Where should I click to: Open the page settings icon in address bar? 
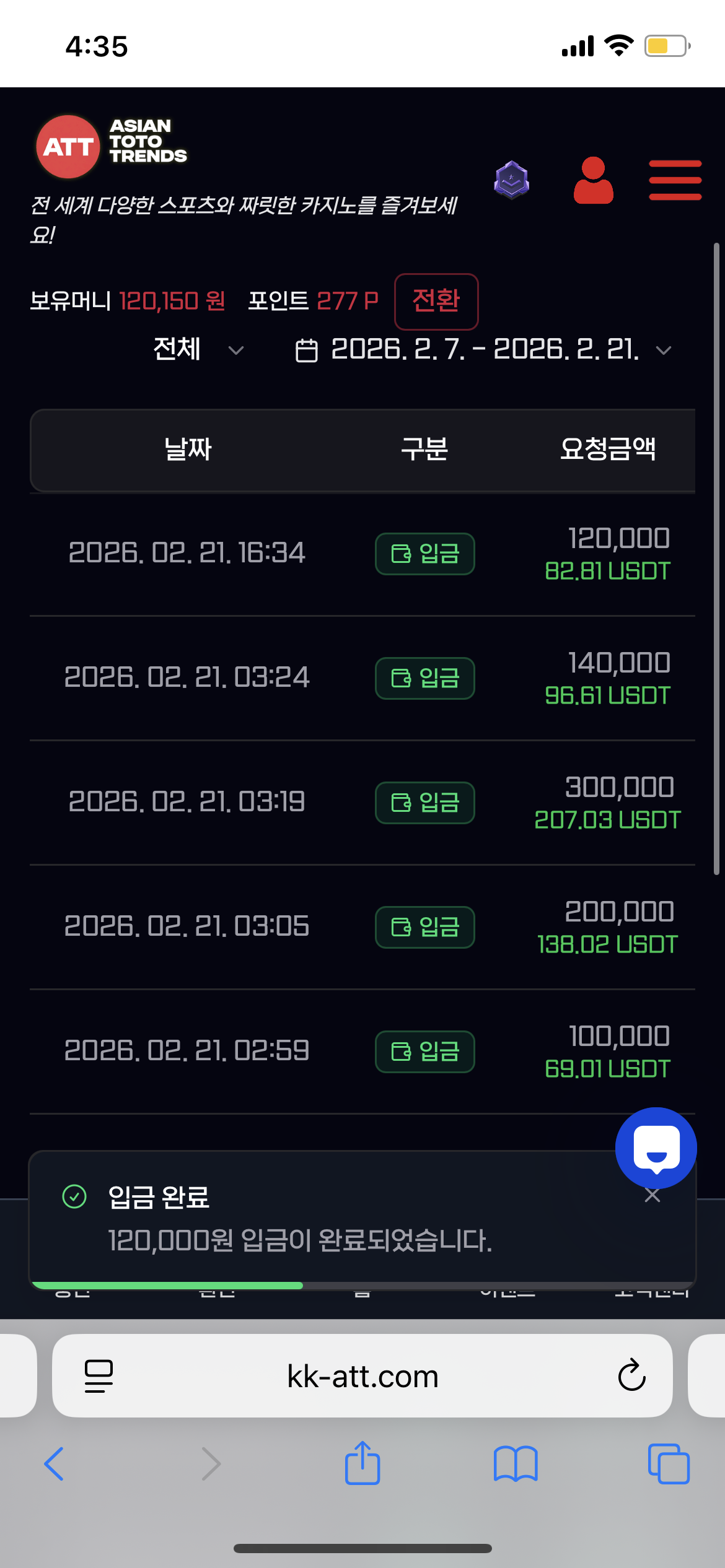[x=99, y=1375]
